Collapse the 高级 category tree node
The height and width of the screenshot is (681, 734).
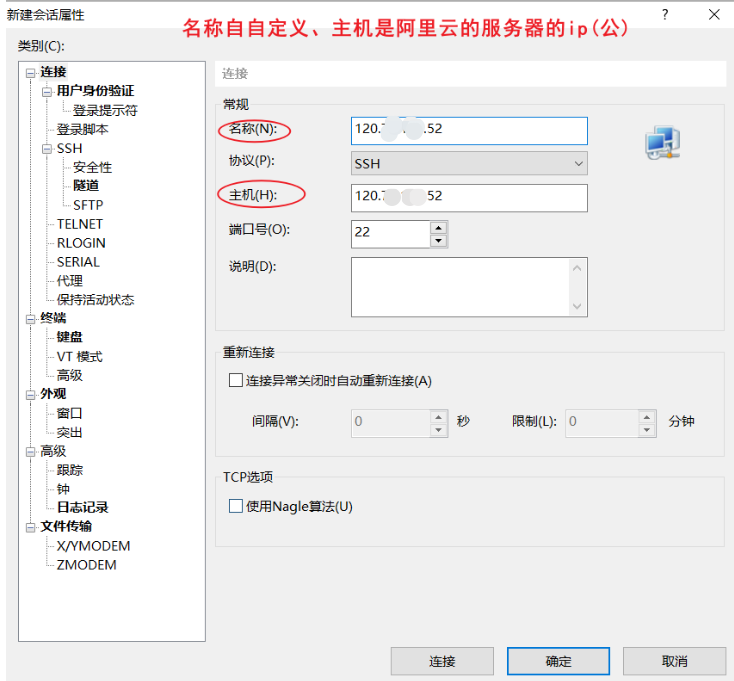click(x=30, y=452)
